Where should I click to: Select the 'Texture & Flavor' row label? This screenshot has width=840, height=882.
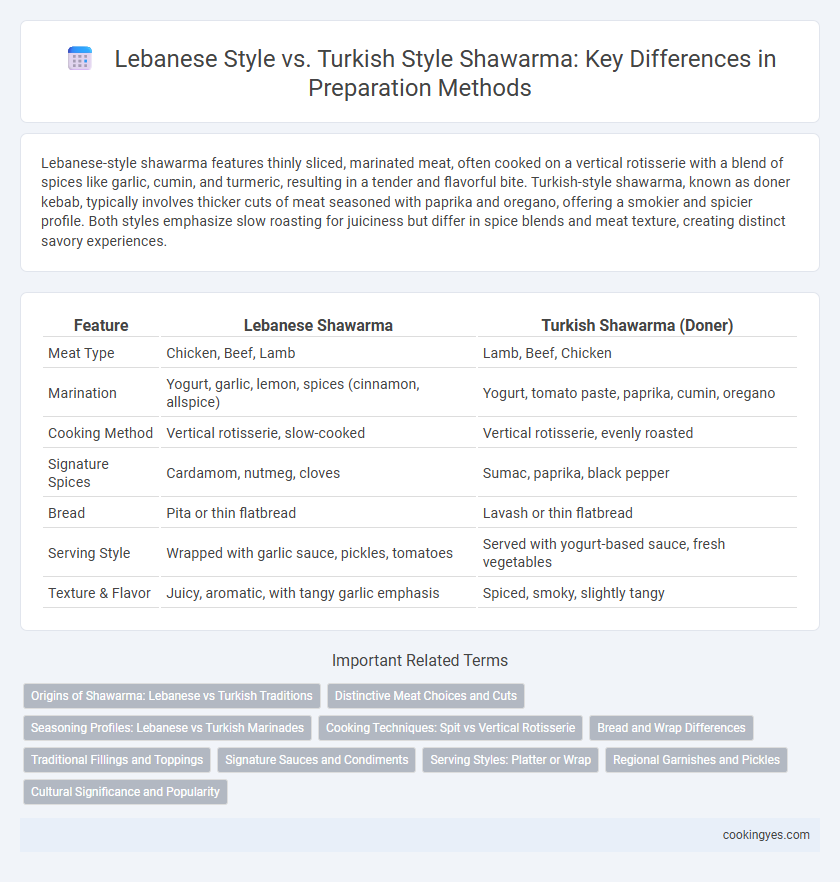coord(99,593)
